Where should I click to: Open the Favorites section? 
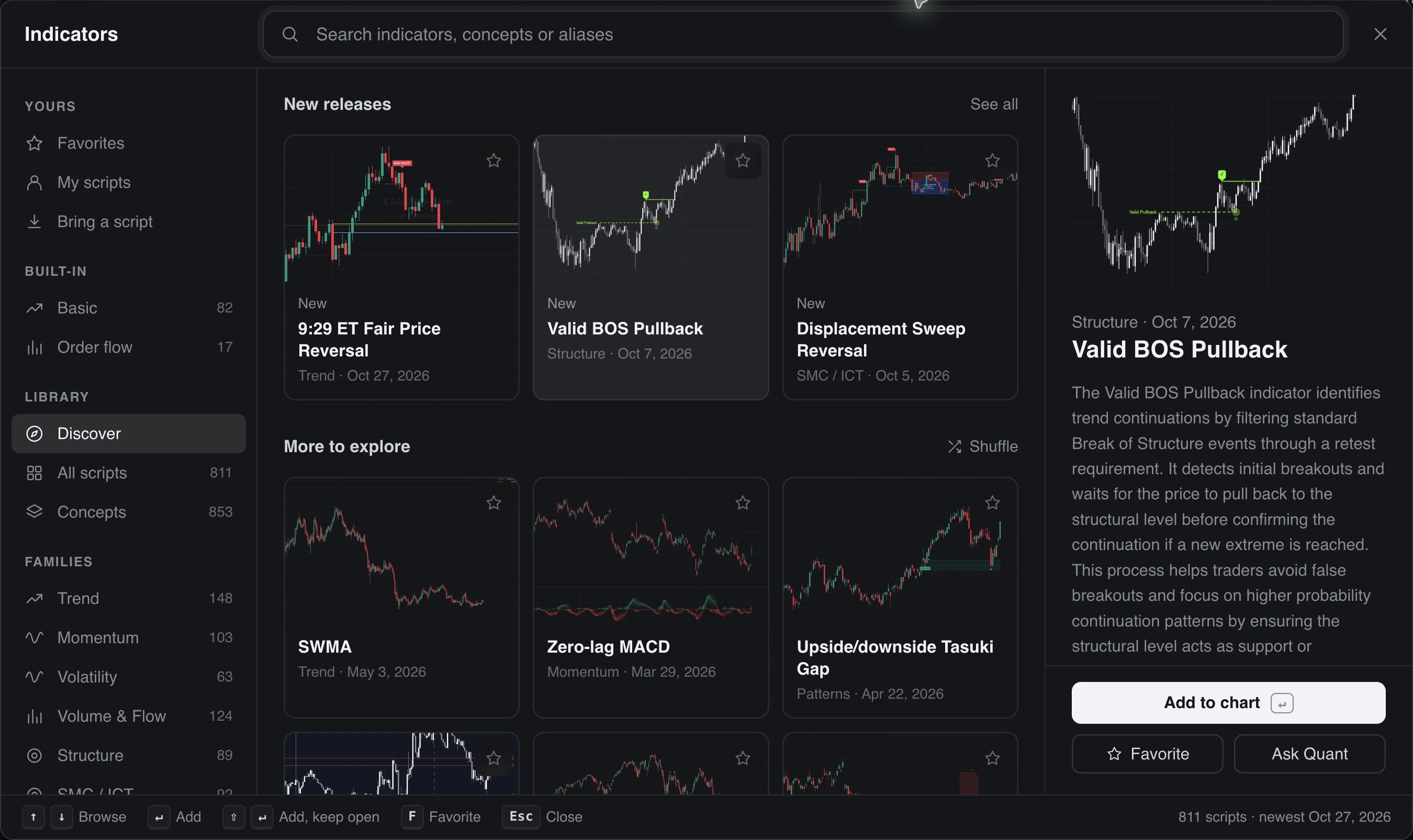pyautogui.click(x=128, y=143)
